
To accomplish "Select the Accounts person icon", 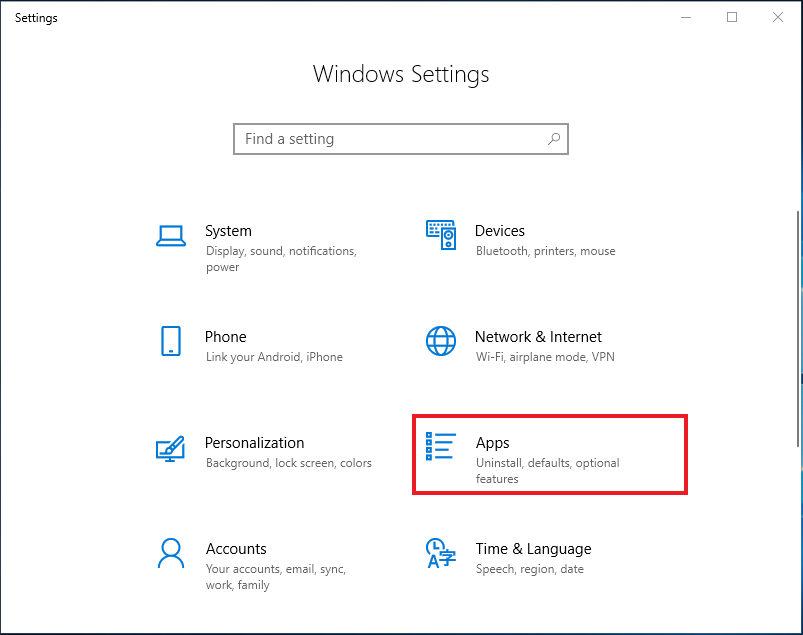I will pyautogui.click(x=171, y=553).
